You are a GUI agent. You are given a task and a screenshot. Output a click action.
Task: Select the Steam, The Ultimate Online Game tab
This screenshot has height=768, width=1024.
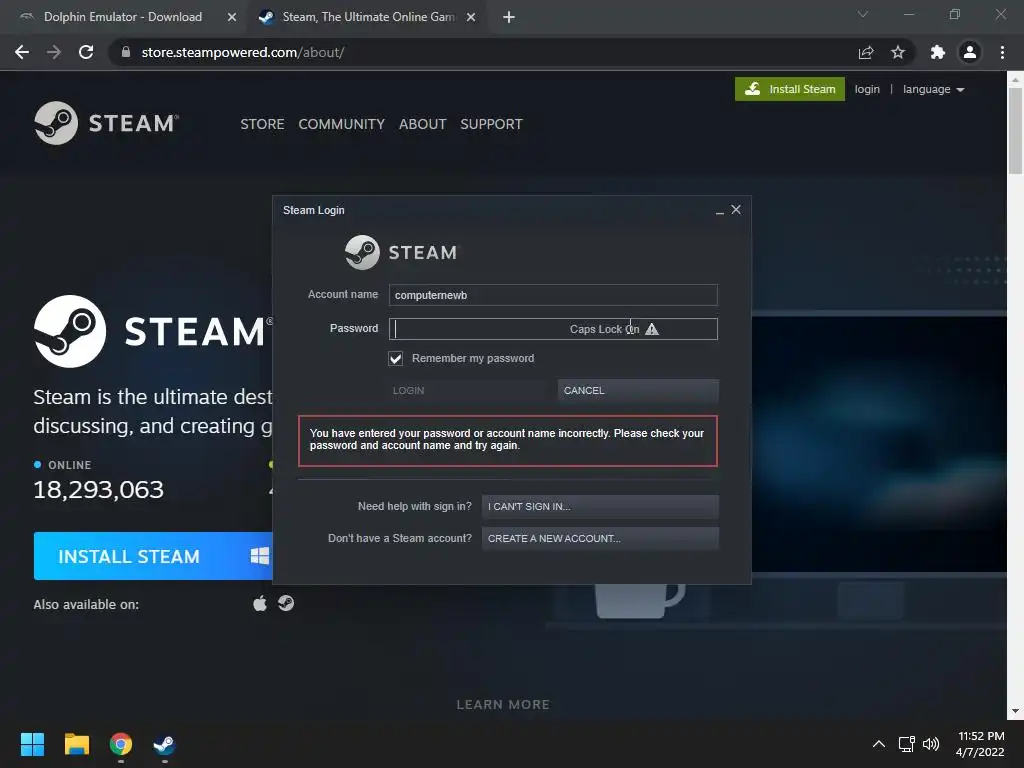tap(368, 17)
